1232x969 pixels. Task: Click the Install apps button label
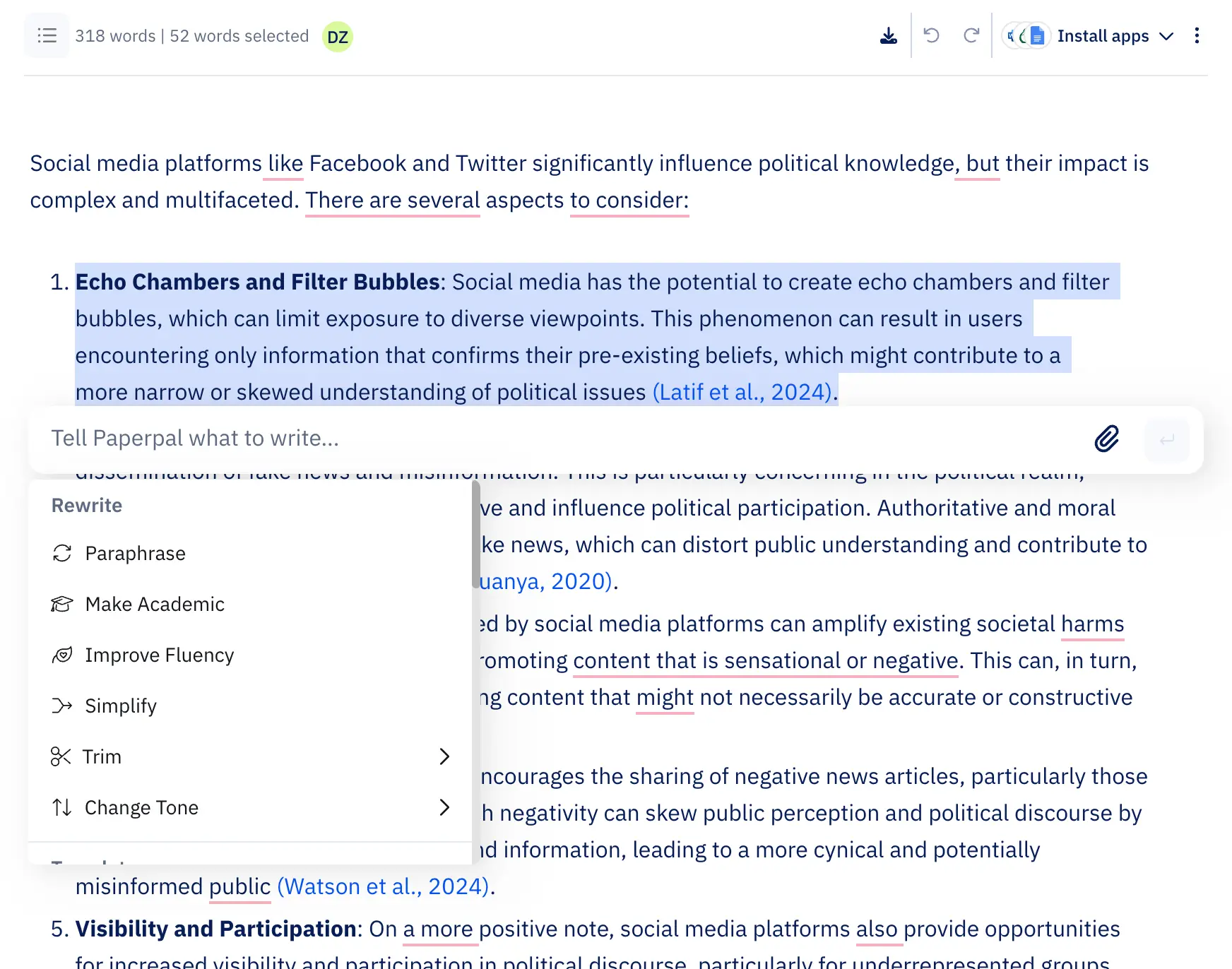(x=1103, y=36)
